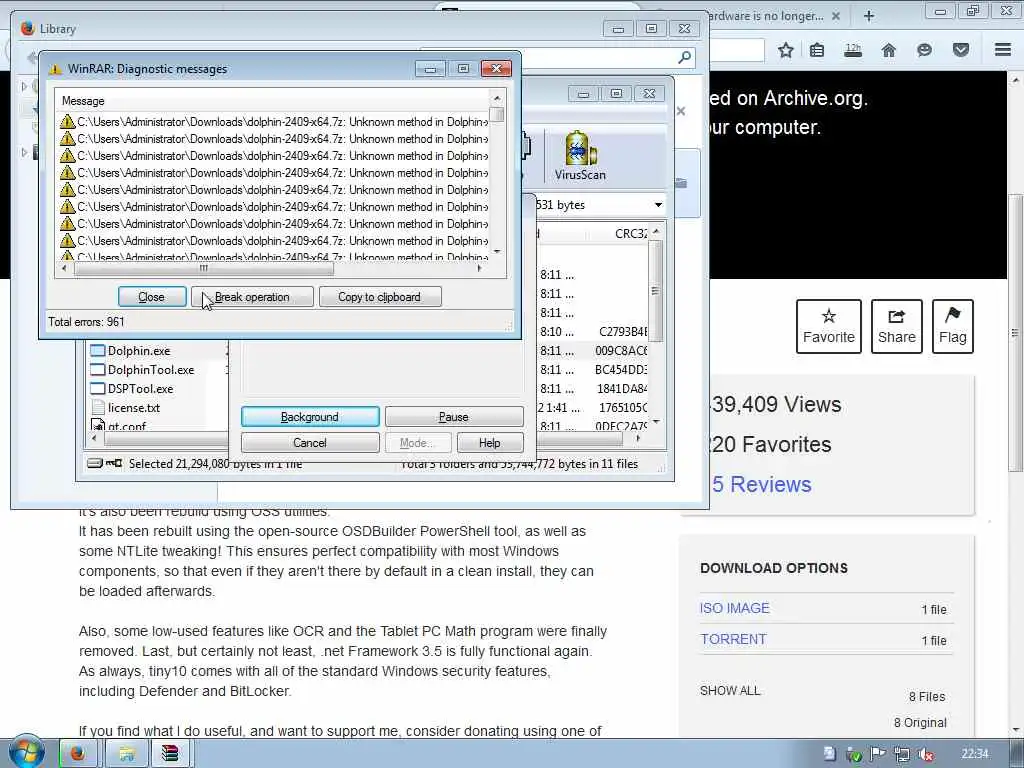Open the Action Center flag tray icon

click(877, 754)
